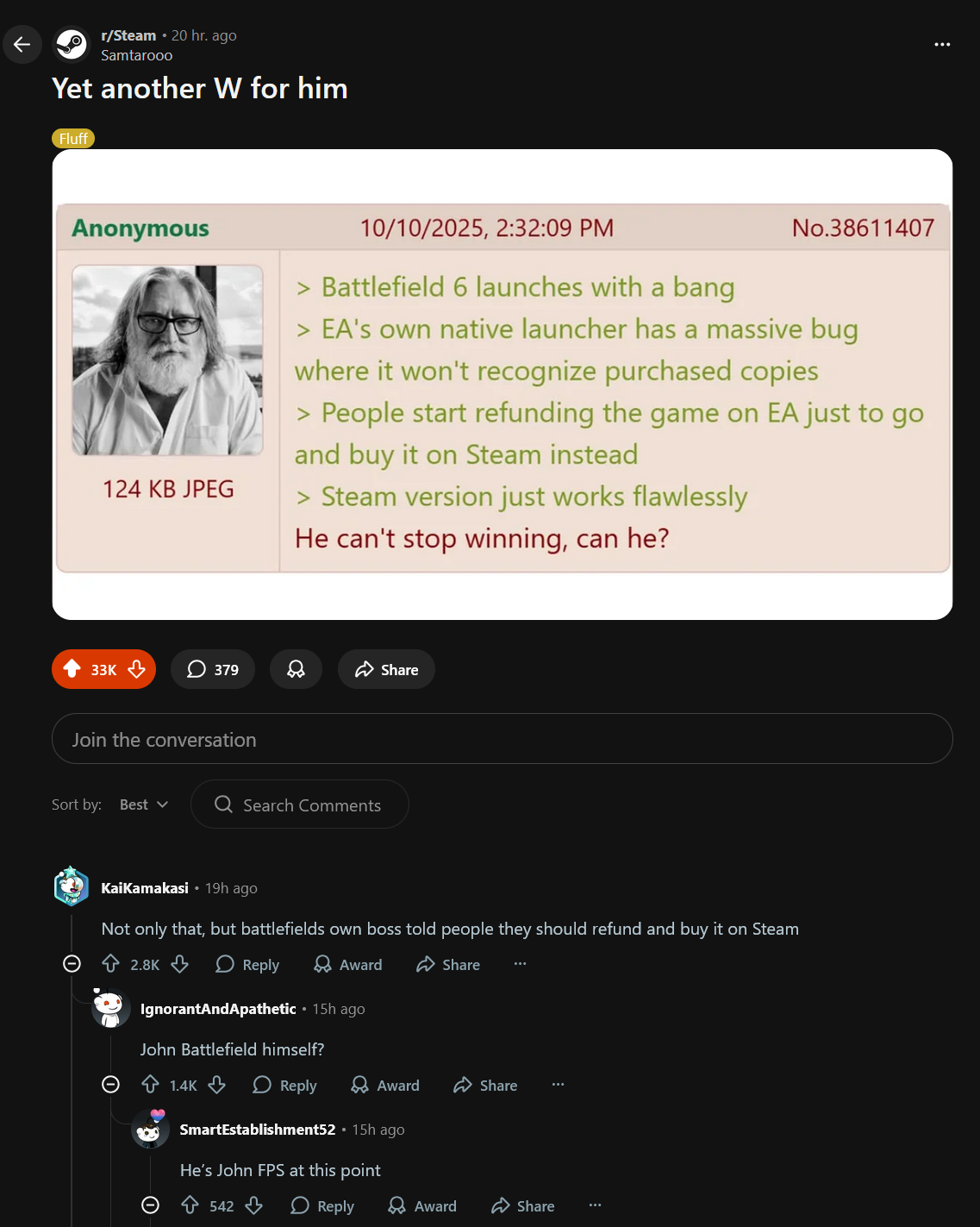Screen dimensions: 980x1227
Task: Open more options on KaiKamakasi's comment
Action: click(x=520, y=964)
